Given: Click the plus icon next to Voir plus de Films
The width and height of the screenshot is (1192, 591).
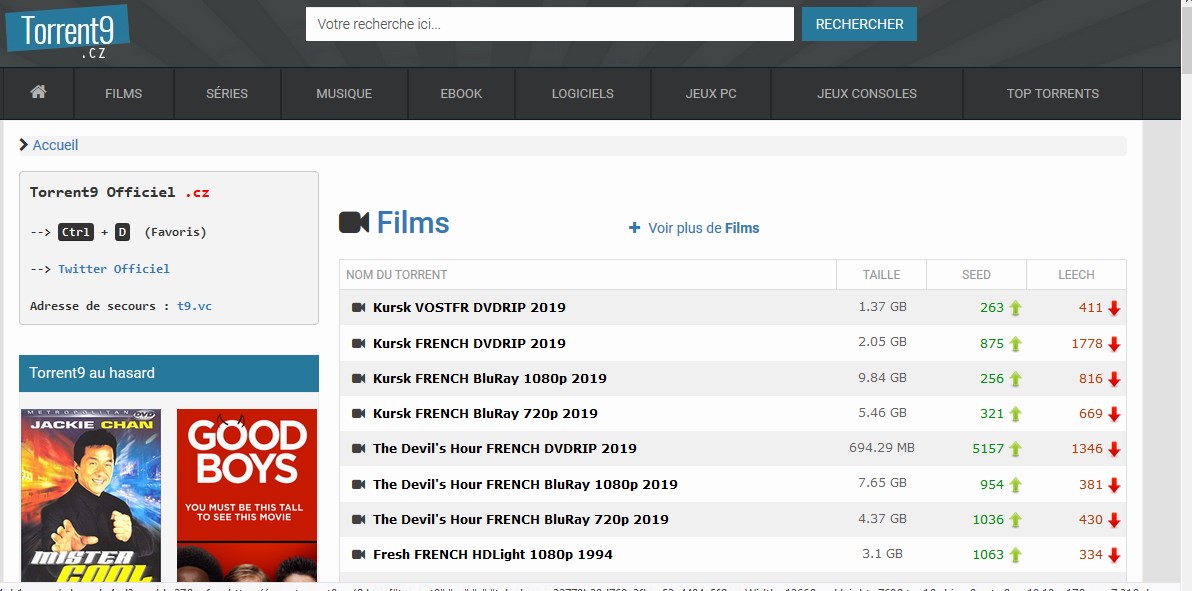Looking at the screenshot, I should click(634, 227).
